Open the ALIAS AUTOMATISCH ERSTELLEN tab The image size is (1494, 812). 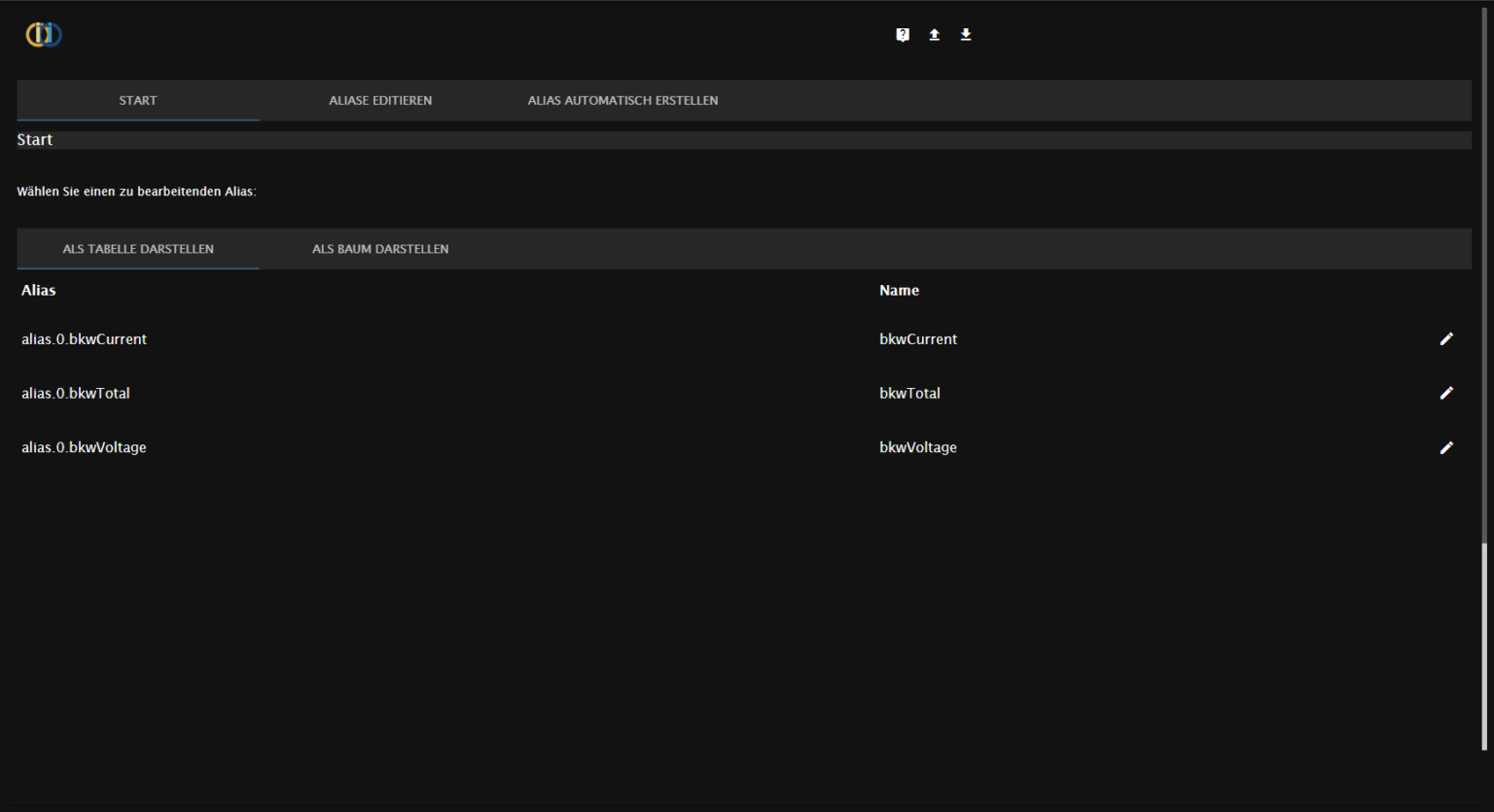pyautogui.click(x=622, y=100)
